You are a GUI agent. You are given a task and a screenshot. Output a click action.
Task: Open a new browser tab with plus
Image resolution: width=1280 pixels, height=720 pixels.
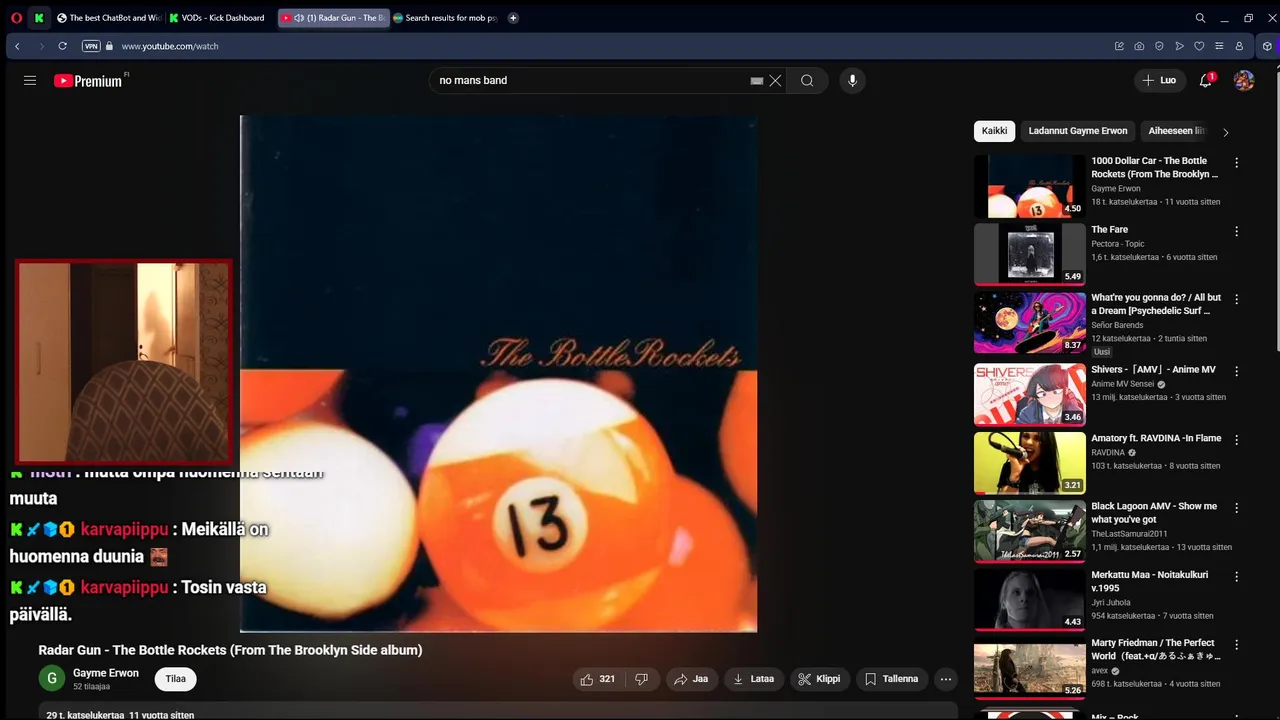pyautogui.click(x=513, y=18)
